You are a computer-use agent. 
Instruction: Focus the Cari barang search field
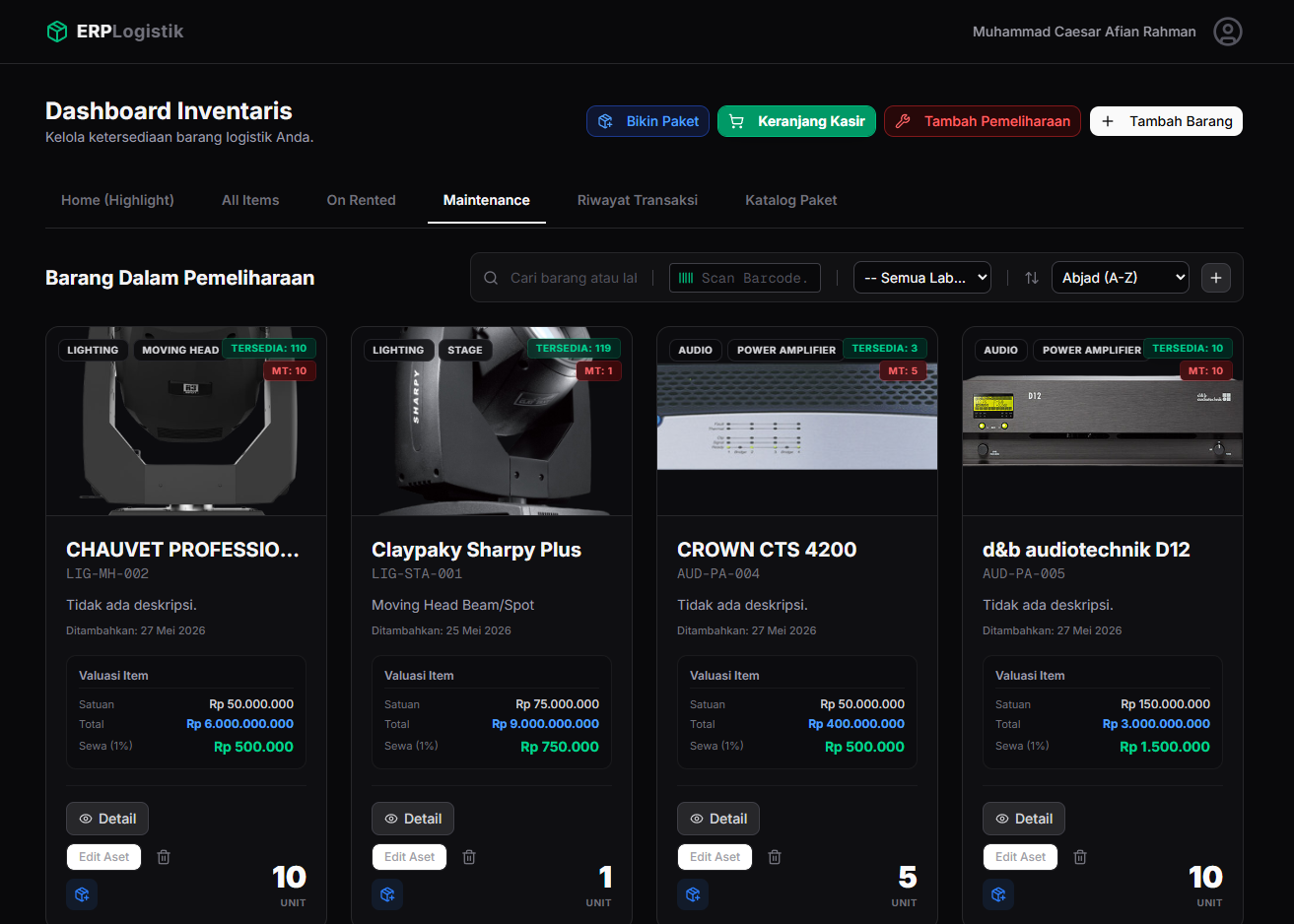(574, 278)
